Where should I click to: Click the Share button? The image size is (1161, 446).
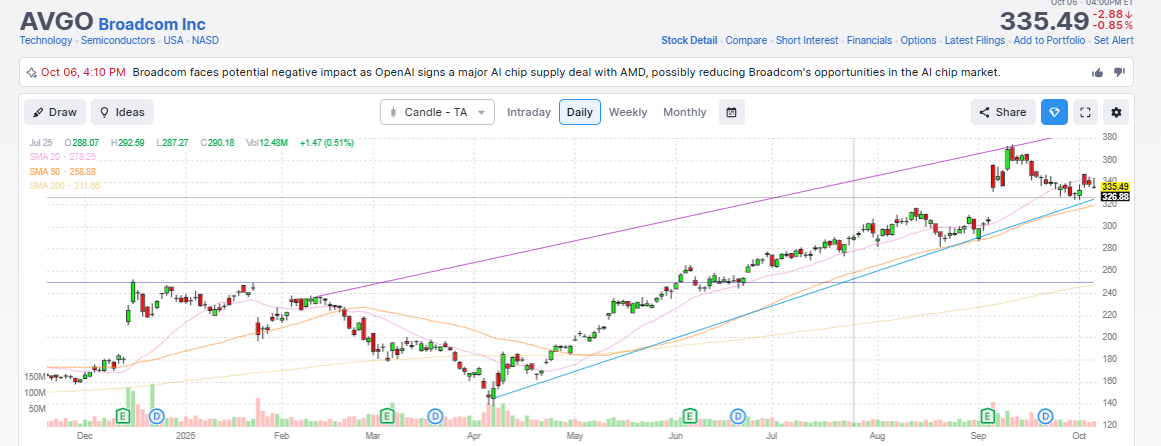click(1003, 113)
